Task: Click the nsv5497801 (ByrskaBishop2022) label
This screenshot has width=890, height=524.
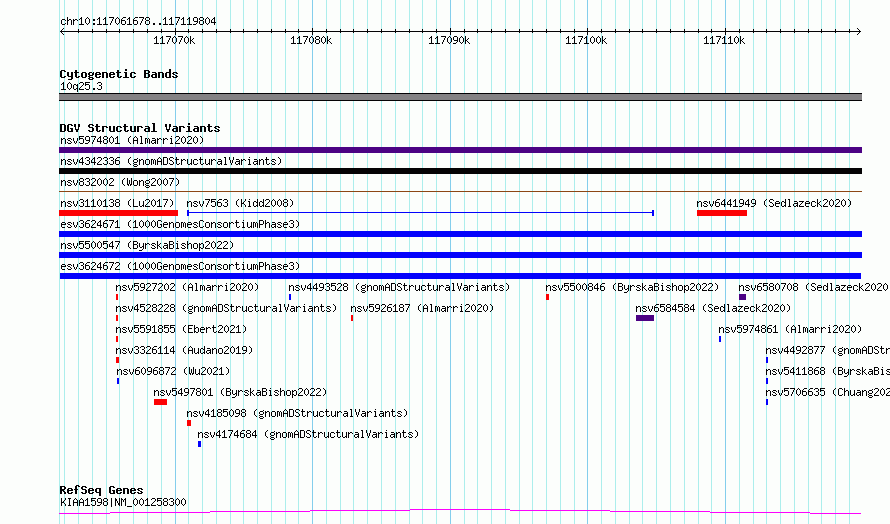Action: (x=240, y=392)
